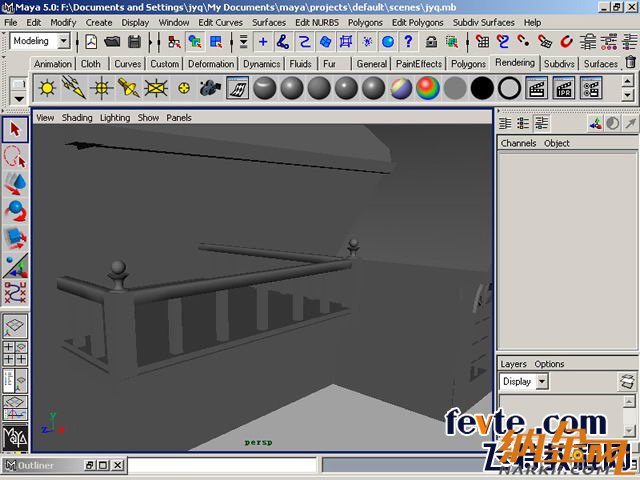Viewport: 640px width, 480px height.
Task: Select the arrow Select tool
Action: [x=14, y=130]
